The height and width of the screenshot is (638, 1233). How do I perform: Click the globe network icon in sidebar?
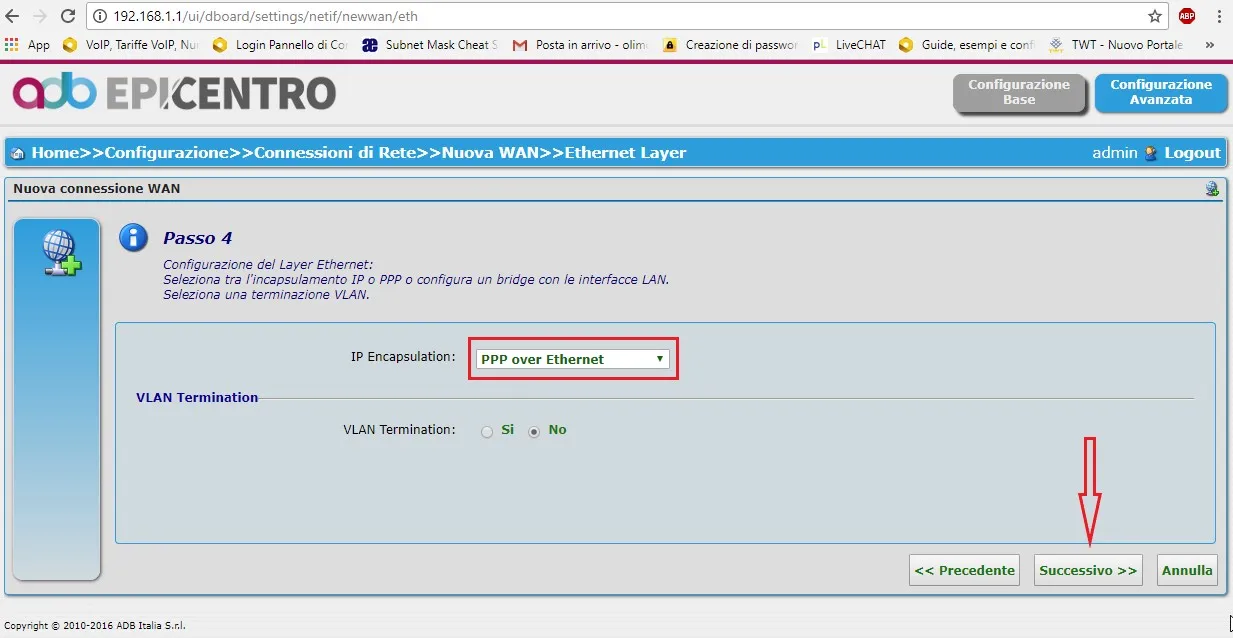point(61,252)
